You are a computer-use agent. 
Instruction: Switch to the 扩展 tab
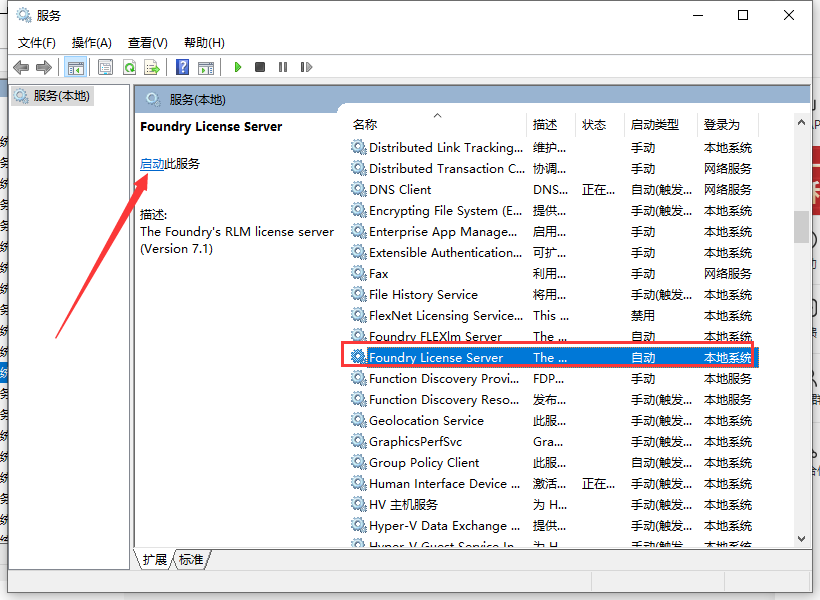[x=154, y=560]
